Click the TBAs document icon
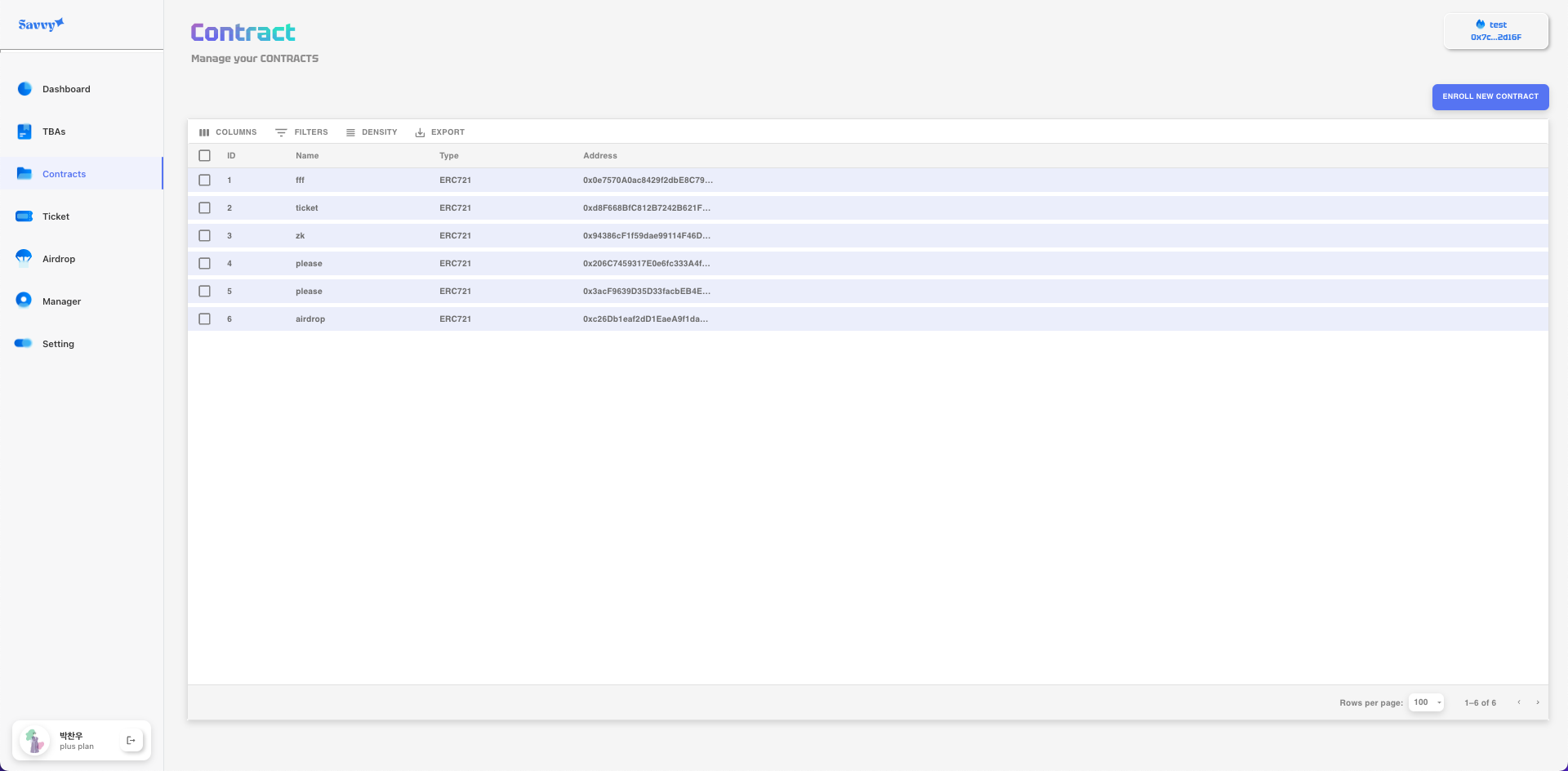Viewport: 1568px width, 771px height. click(x=24, y=131)
